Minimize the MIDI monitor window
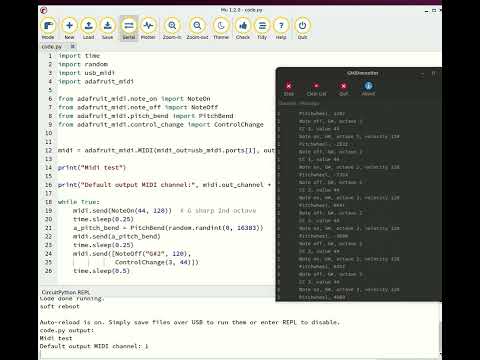Viewport: 480px width, 360px height. (422, 74)
